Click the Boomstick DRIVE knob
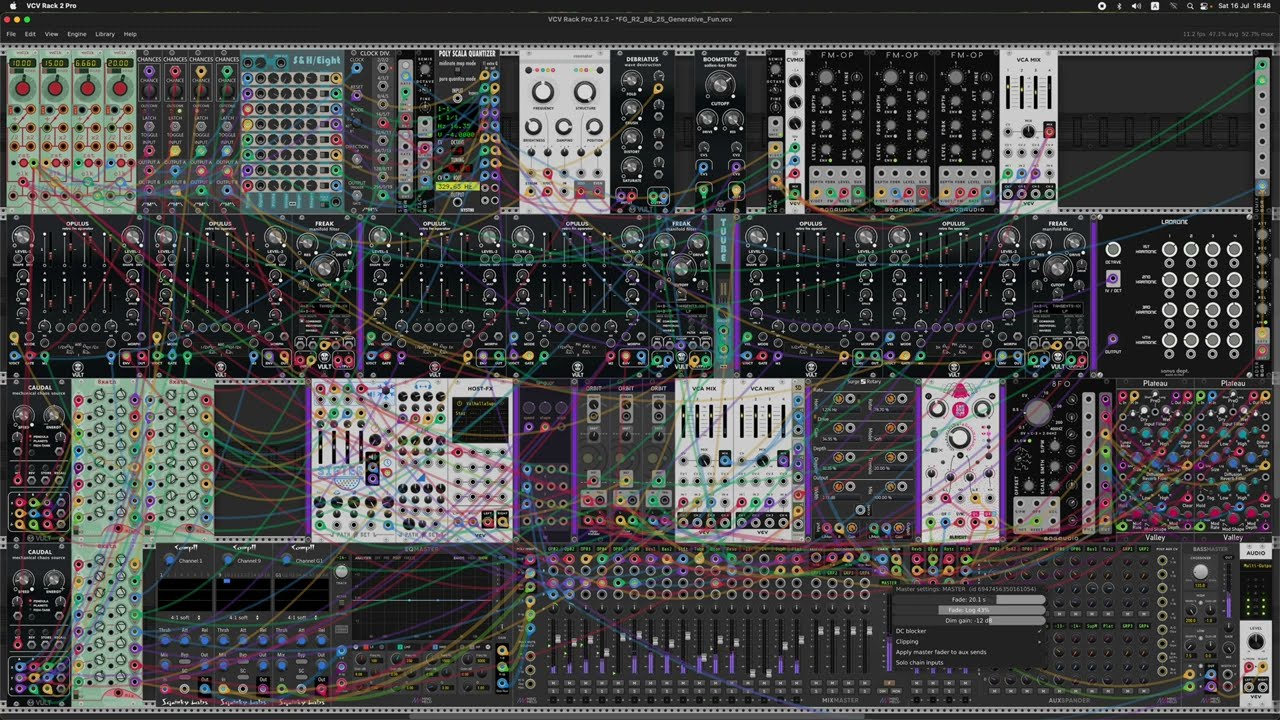The width and height of the screenshot is (1280, 720). click(x=707, y=120)
